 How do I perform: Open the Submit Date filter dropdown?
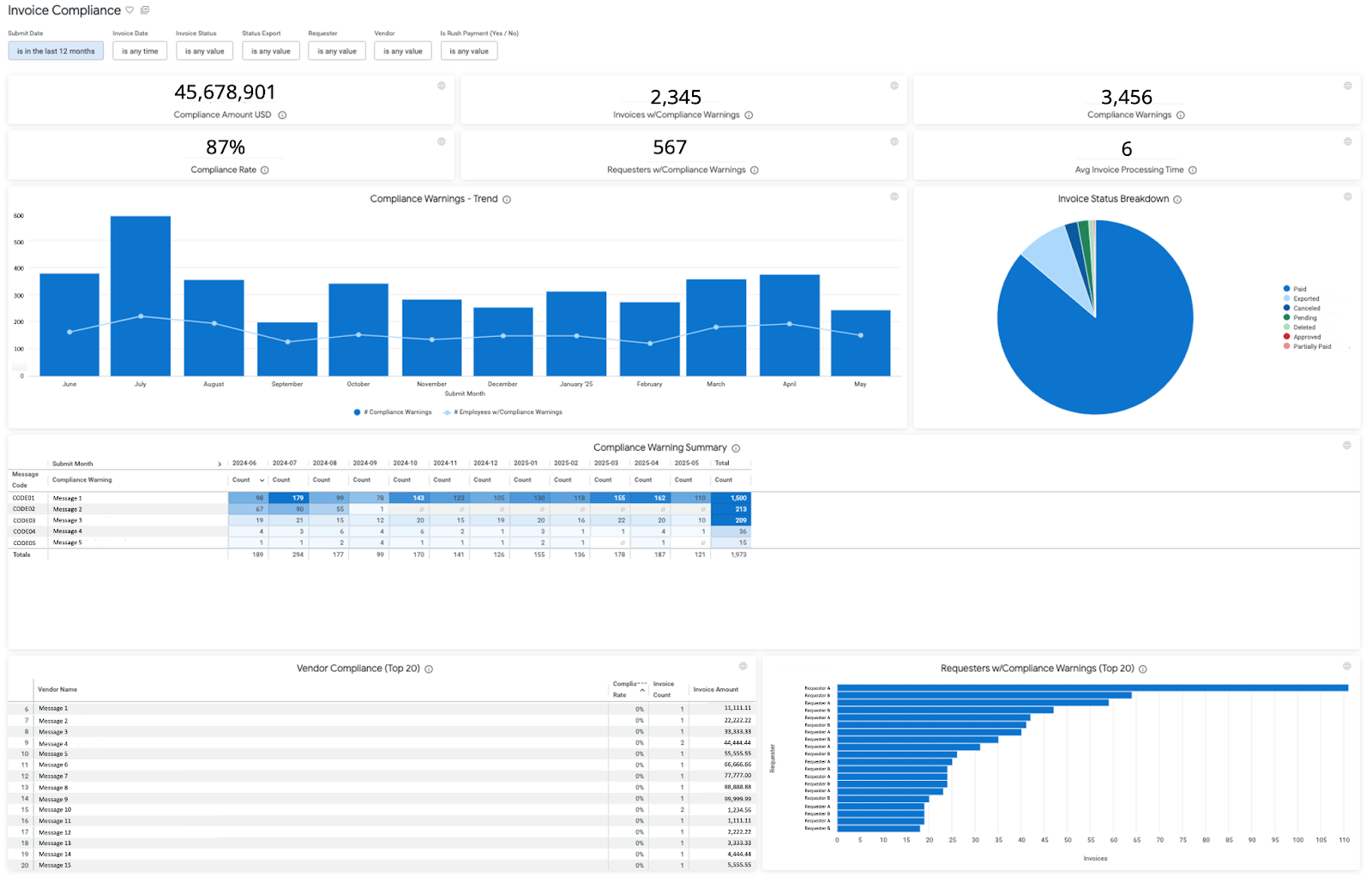coord(55,51)
